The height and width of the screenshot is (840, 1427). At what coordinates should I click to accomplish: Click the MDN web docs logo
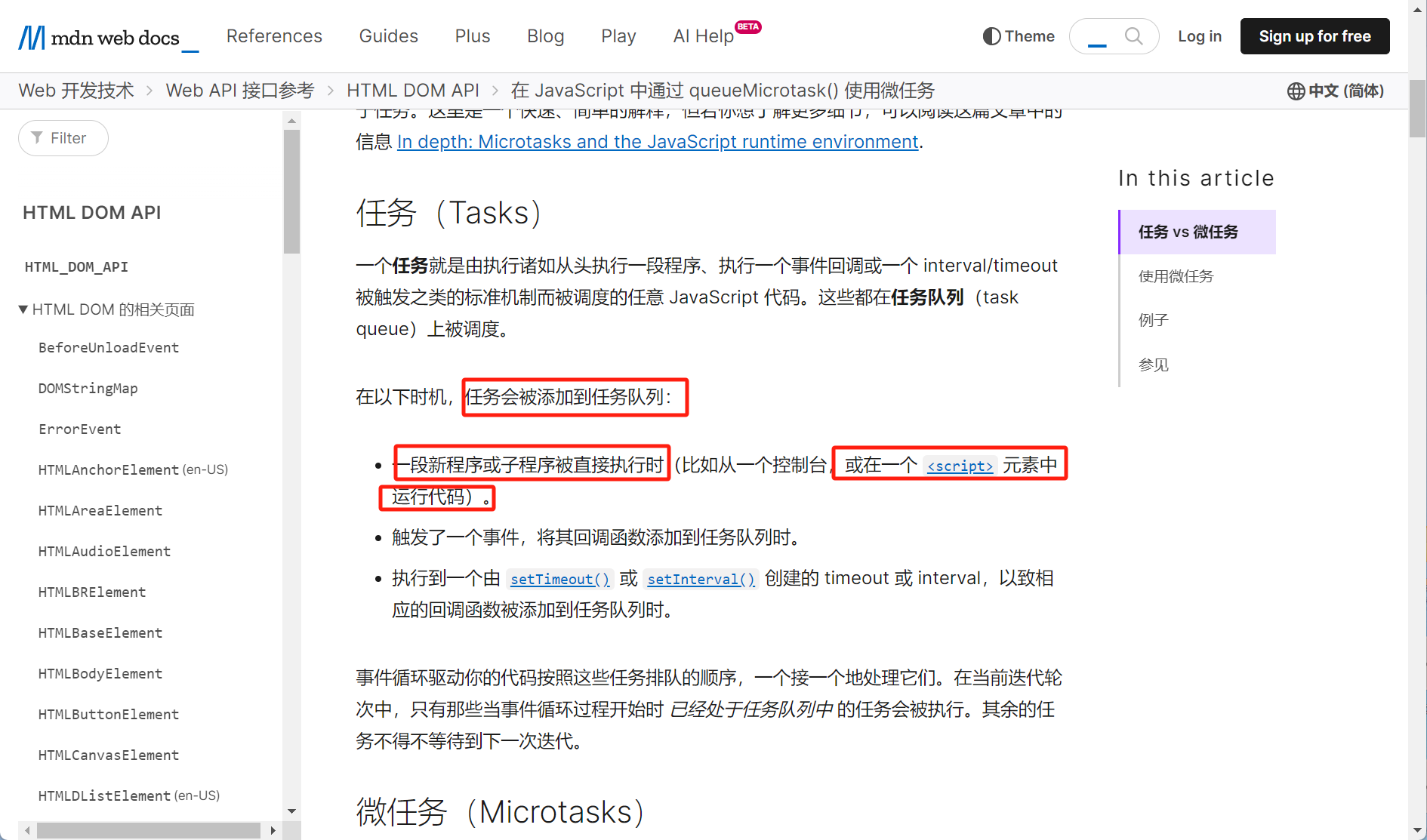tap(108, 37)
